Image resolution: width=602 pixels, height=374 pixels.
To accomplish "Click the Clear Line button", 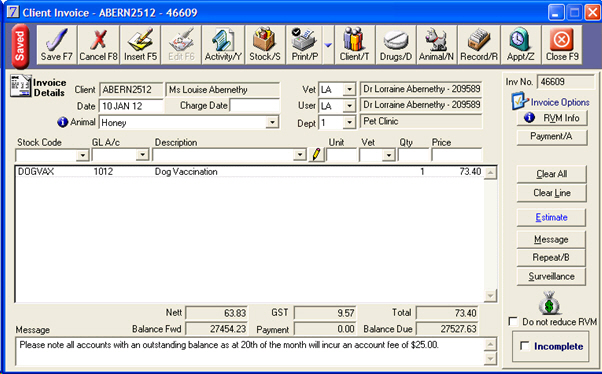I will pos(552,193).
